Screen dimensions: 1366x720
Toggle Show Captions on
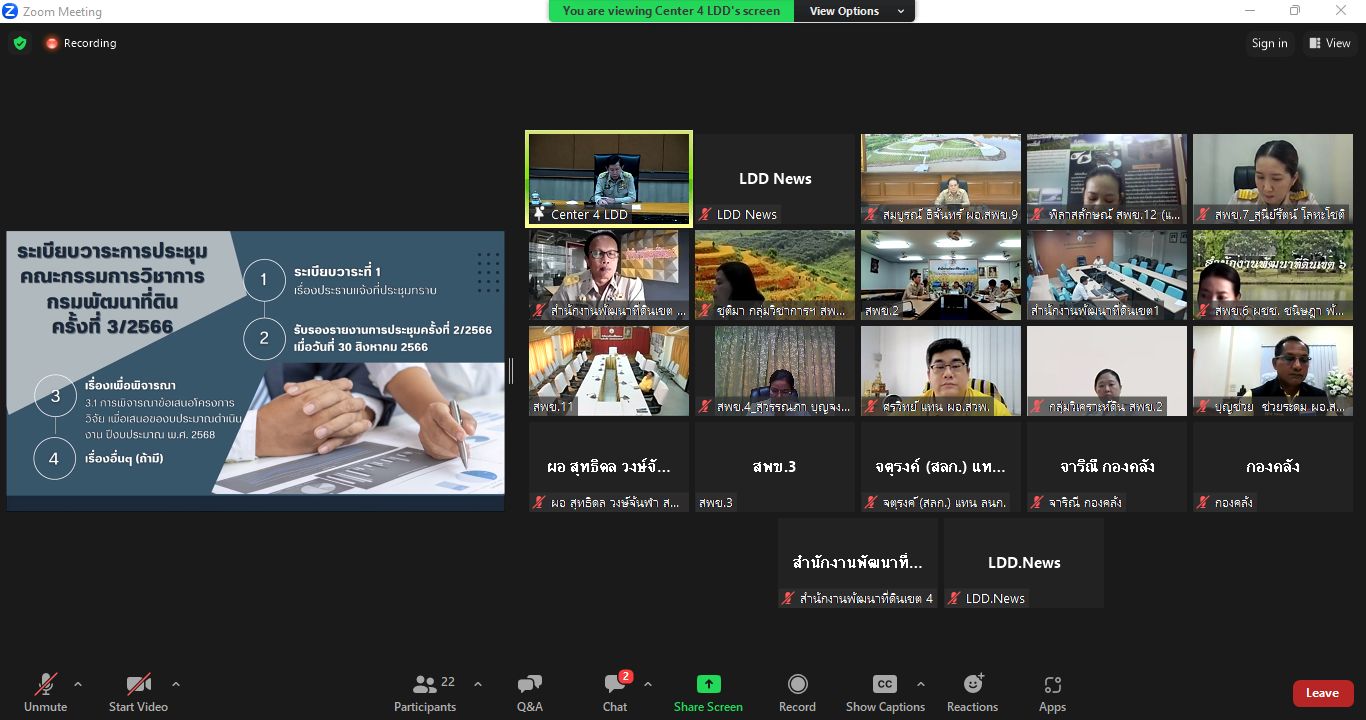tap(884, 693)
